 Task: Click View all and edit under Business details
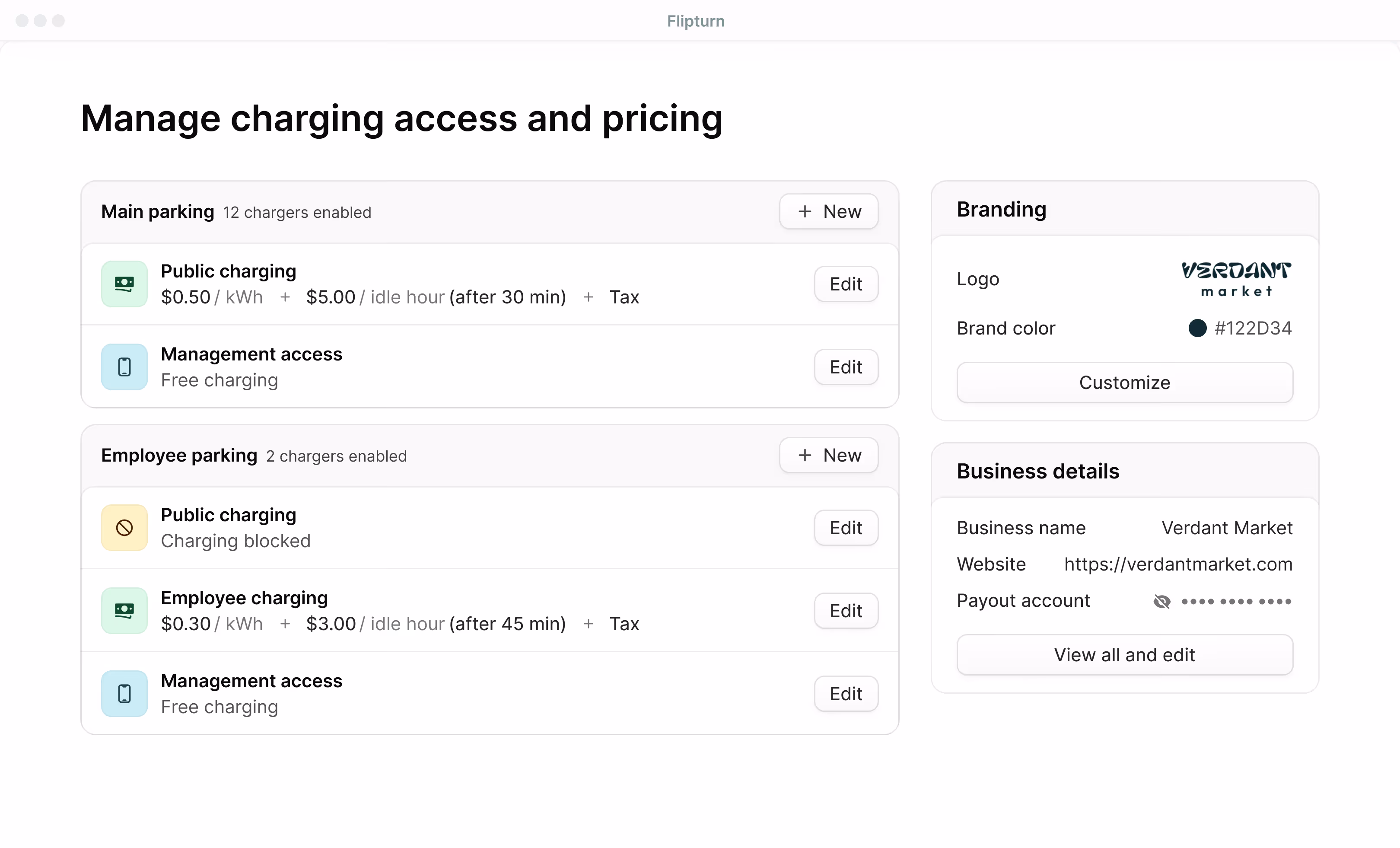pyautogui.click(x=1124, y=654)
